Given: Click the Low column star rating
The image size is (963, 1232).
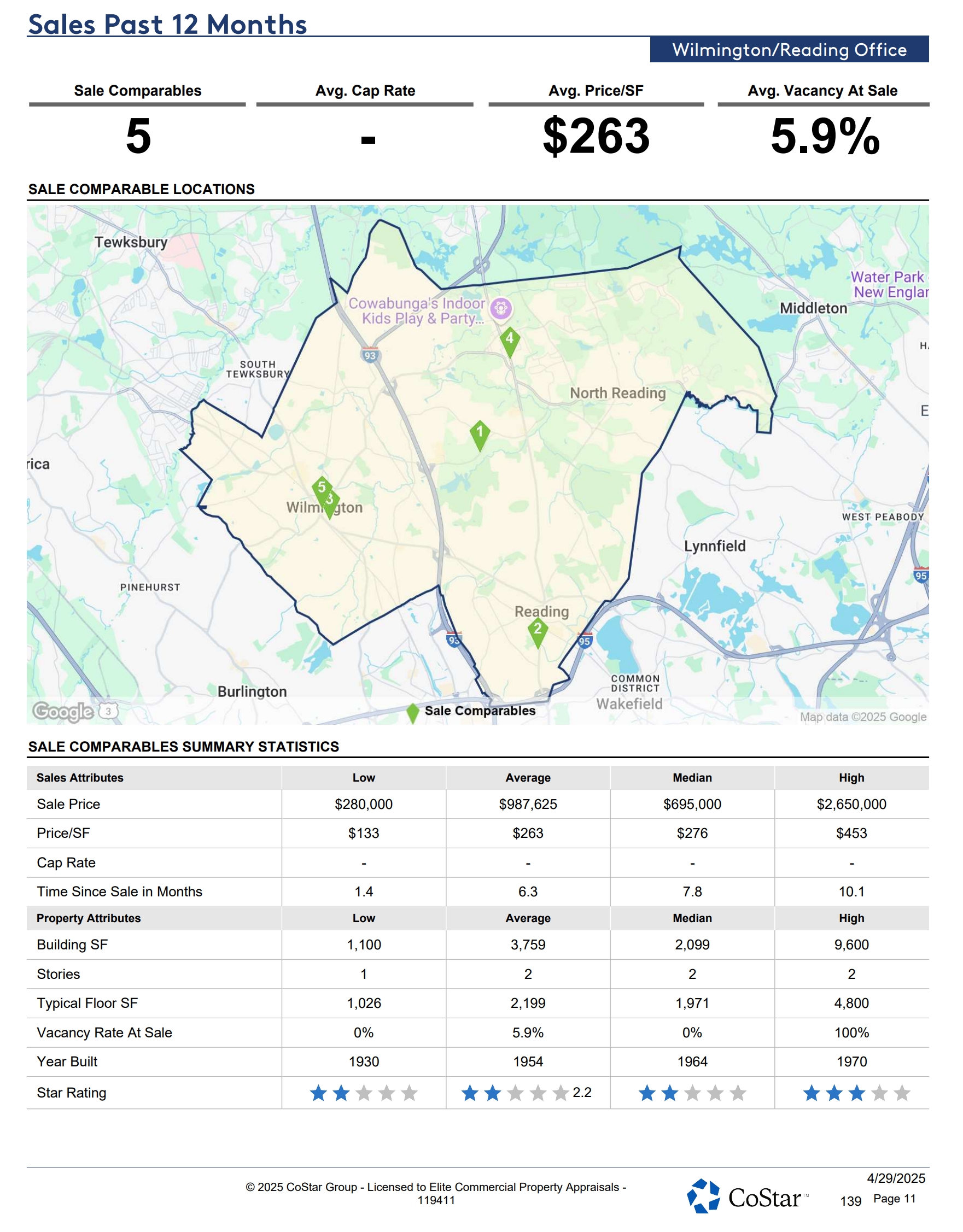Looking at the screenshot, I should 364,1093.
